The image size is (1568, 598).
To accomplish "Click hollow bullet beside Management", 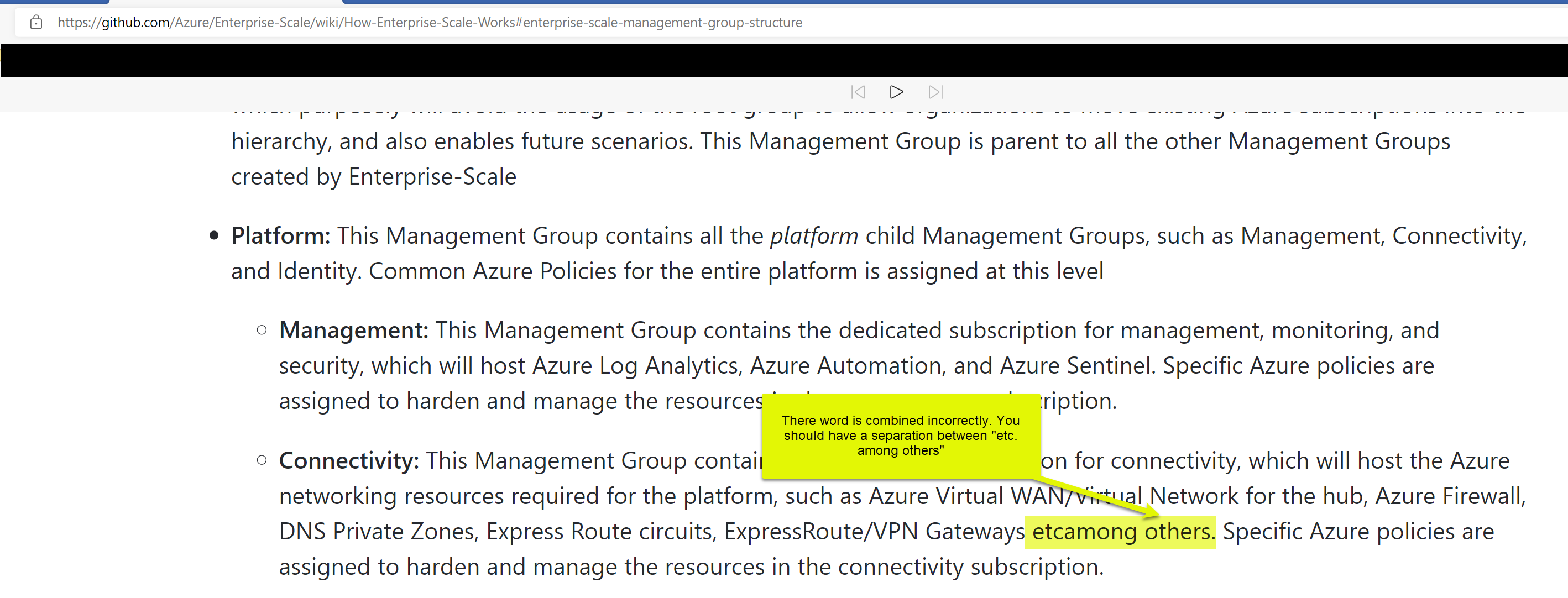I will click(x=262, y=331).
